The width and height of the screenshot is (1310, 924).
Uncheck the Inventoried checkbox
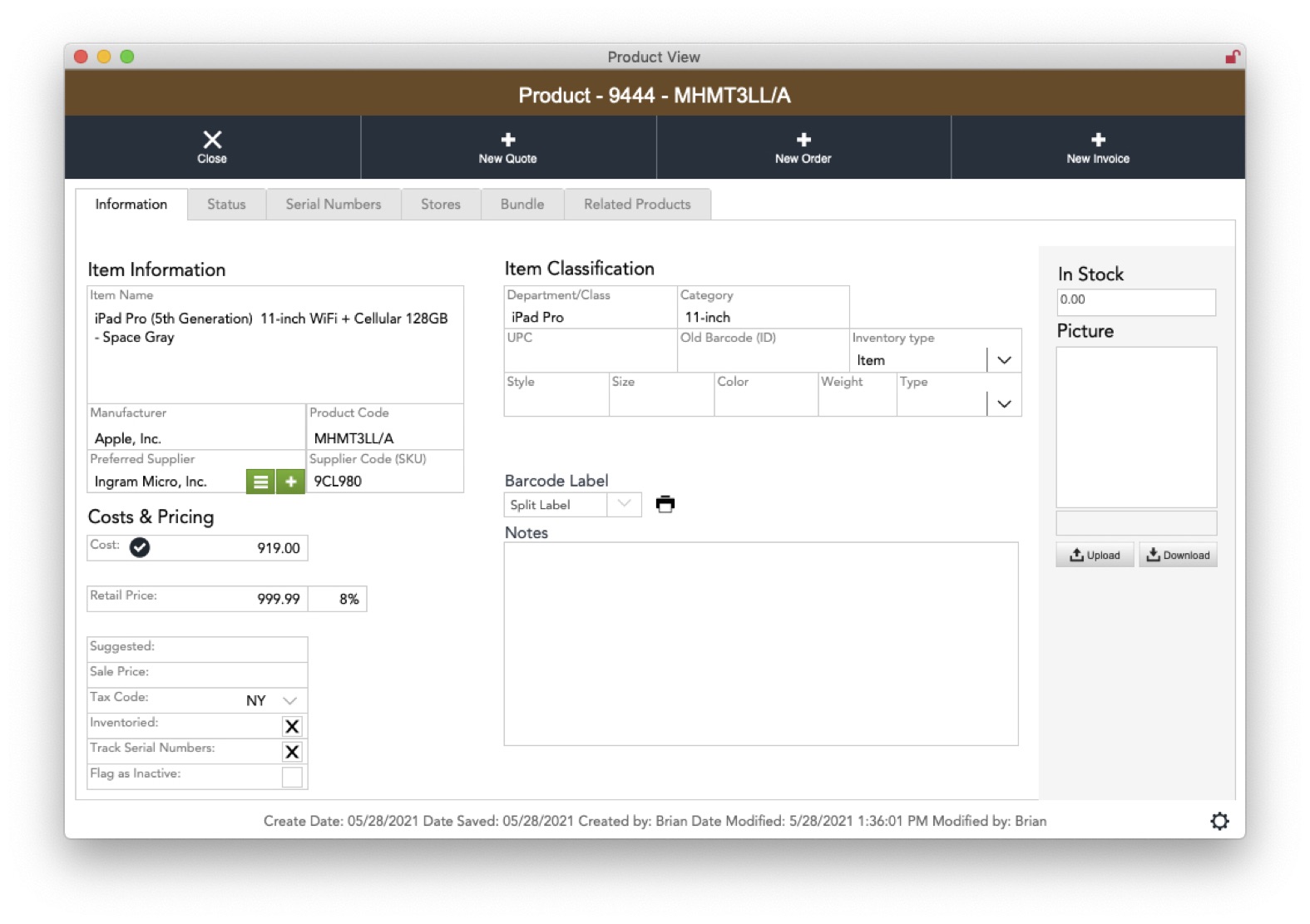click(x=292, y=726)
